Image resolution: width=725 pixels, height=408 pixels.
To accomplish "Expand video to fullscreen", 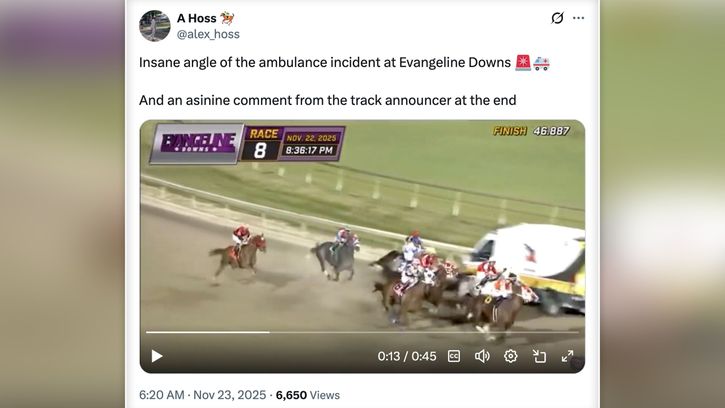I will point(567,356).
